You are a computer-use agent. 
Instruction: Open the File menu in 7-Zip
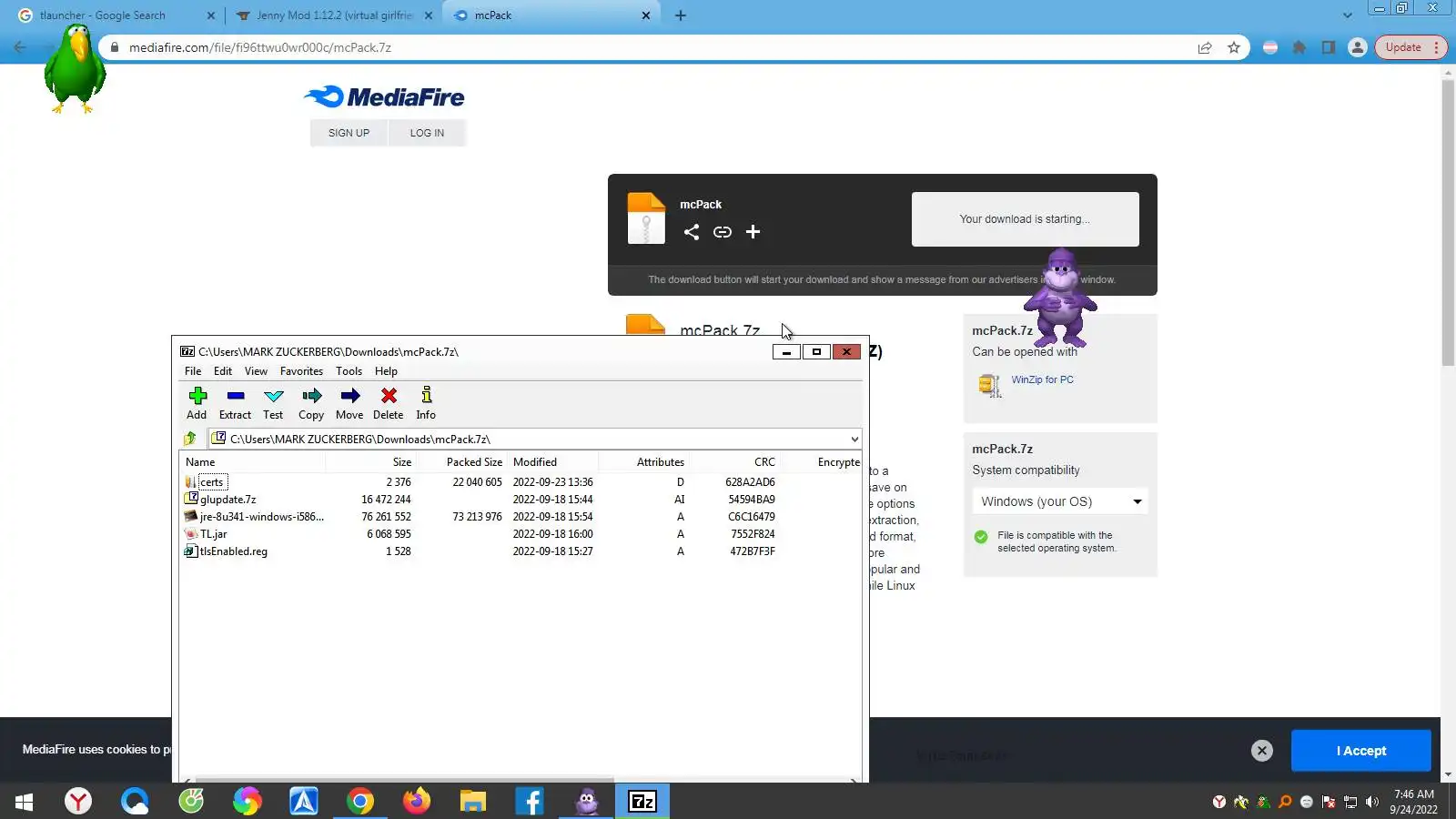click(193, 371)
